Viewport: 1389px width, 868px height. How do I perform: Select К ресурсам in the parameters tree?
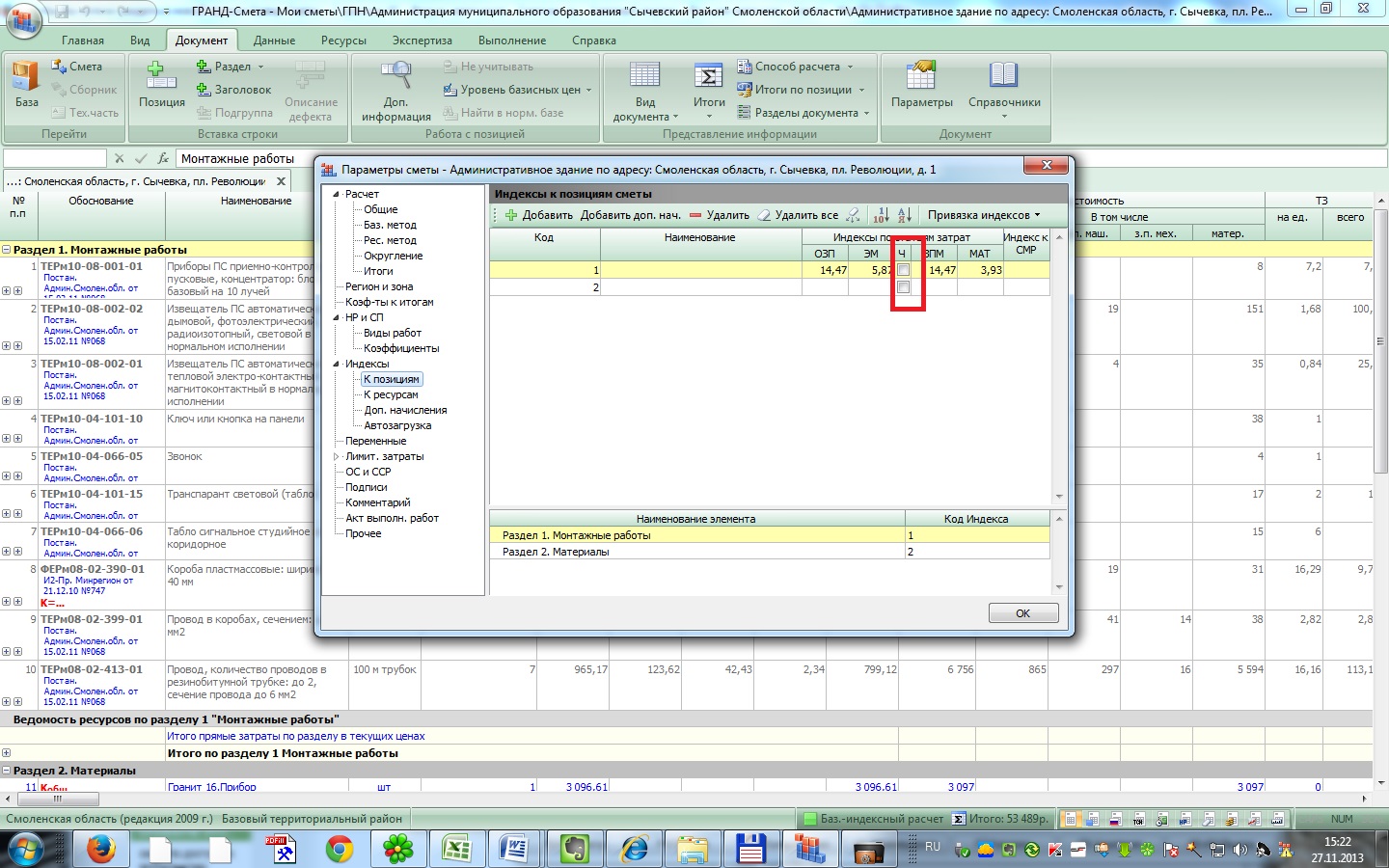(x=391, y=394)
